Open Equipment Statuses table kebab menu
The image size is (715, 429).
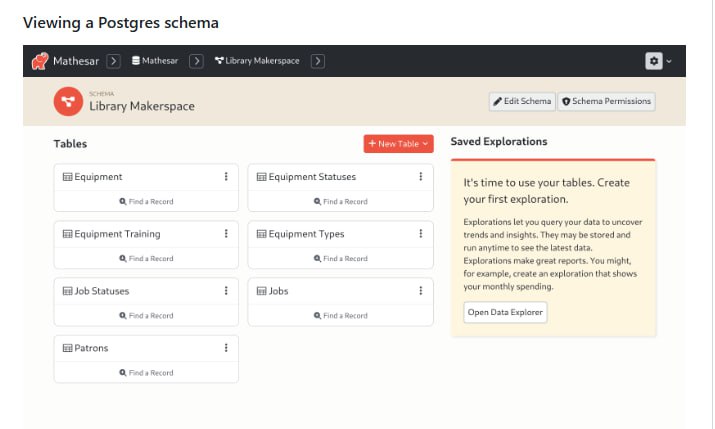420,177
